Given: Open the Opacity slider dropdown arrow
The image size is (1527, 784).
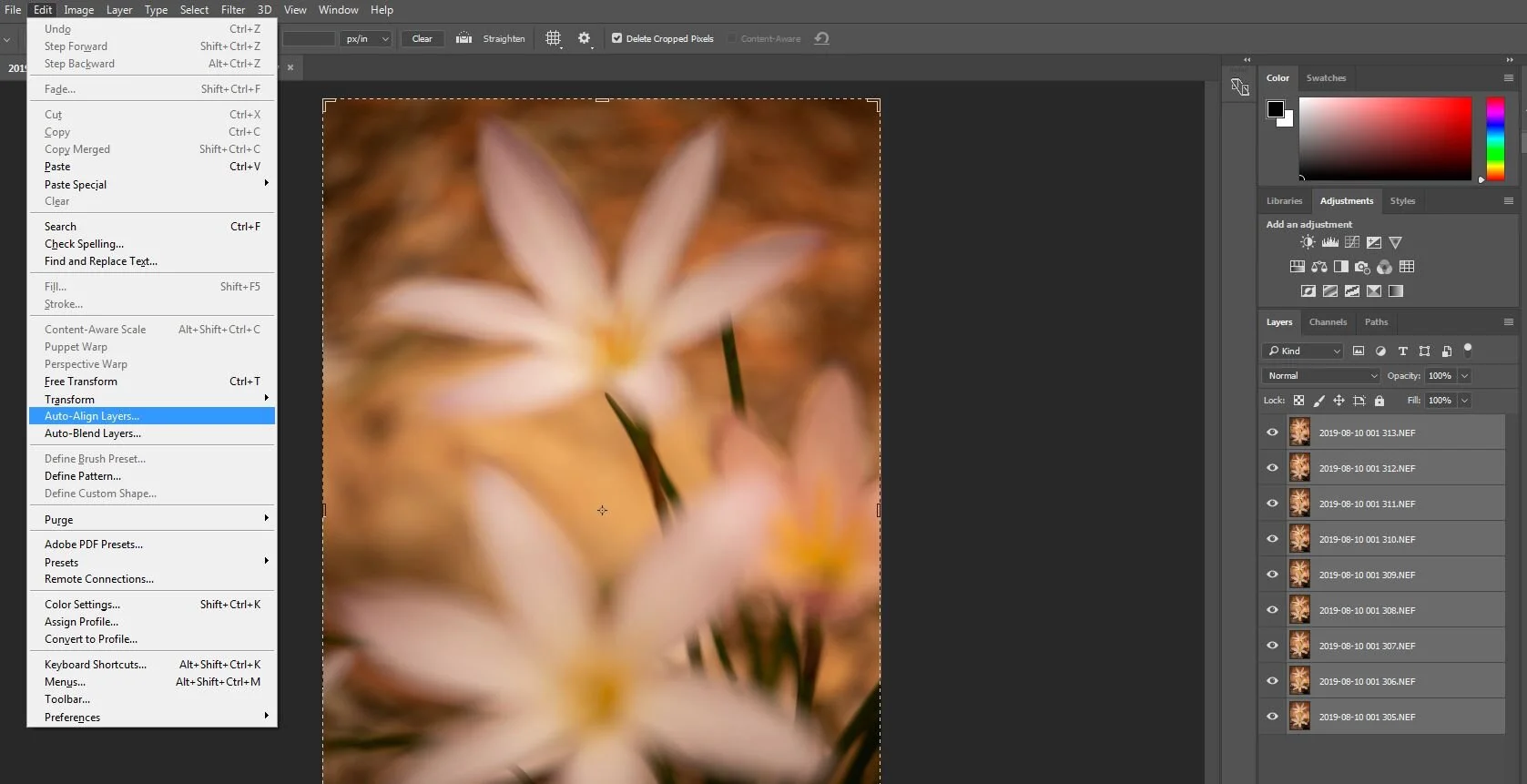Looking at the screenshot, I should [1464, 376].
